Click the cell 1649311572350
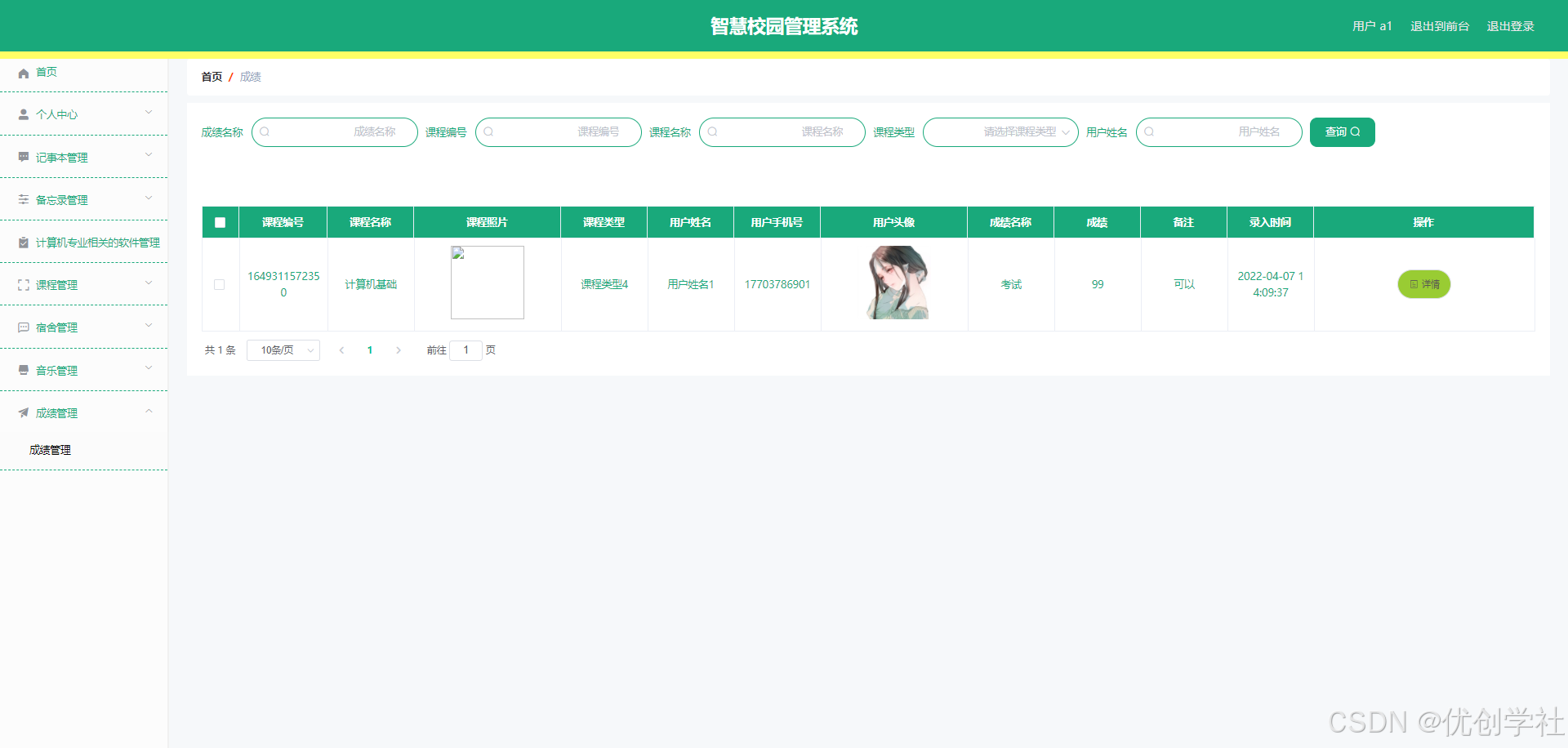The height and width of the screenshot is (748, 1568). [x=283, y=284]
